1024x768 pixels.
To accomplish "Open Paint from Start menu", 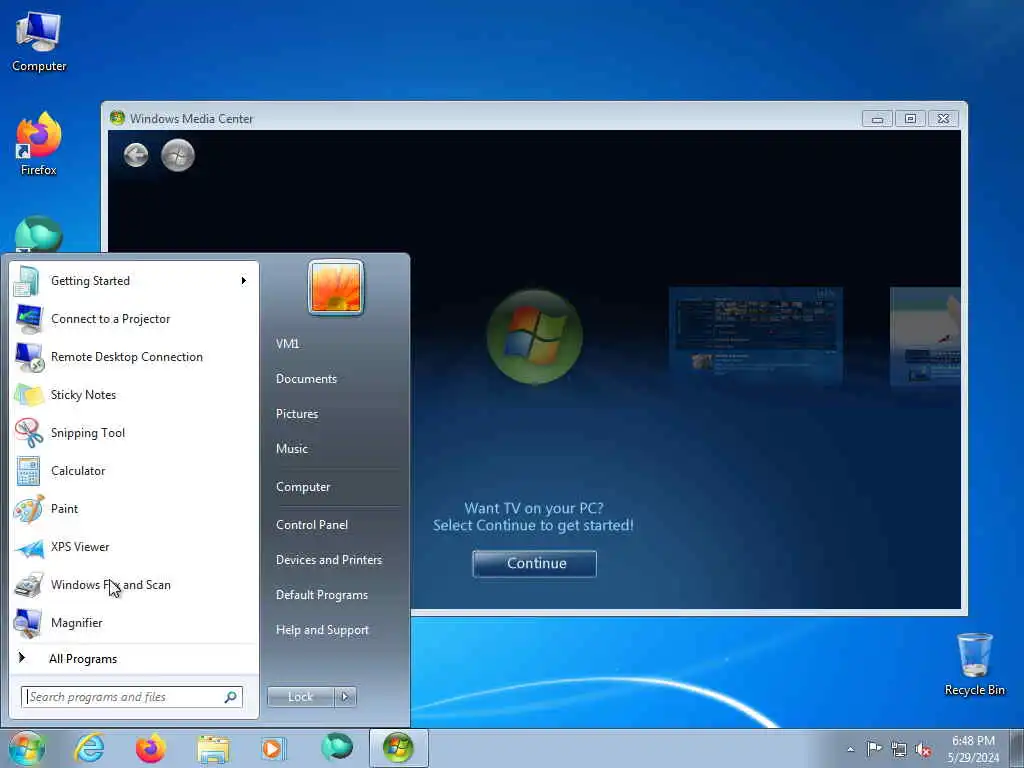I will tap(134, 509).
